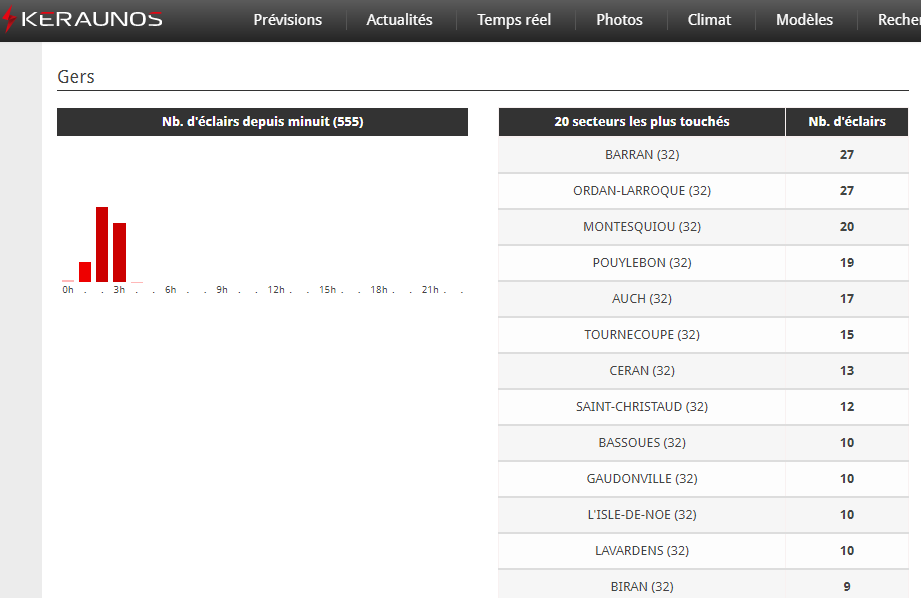Open the Actualités menu

[399, 20]
